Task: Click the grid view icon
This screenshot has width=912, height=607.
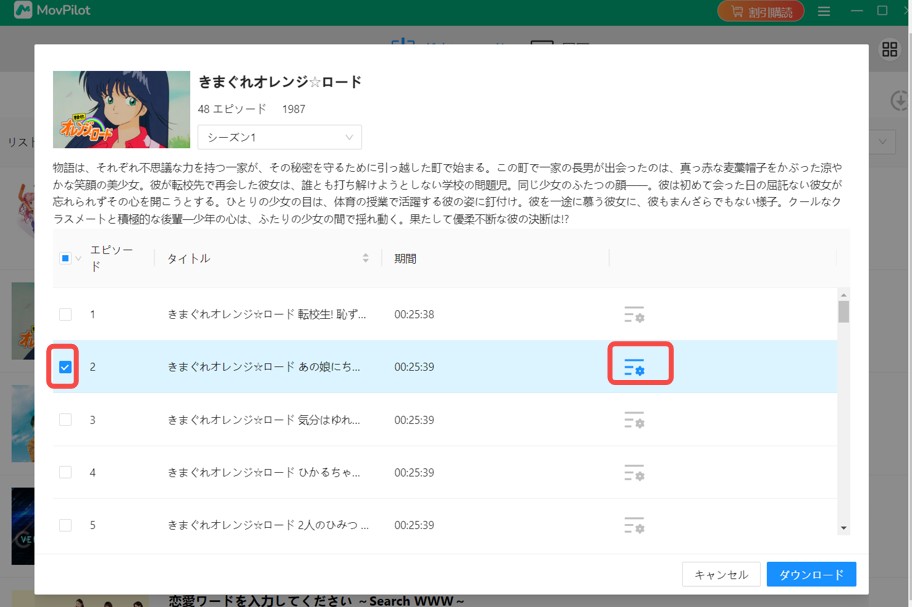Action: point(889,49)
